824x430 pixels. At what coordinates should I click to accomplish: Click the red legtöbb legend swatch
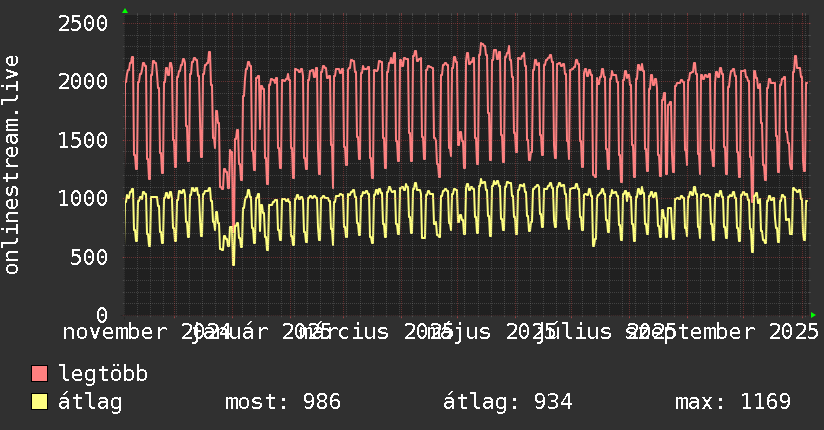tap(39, 373)
